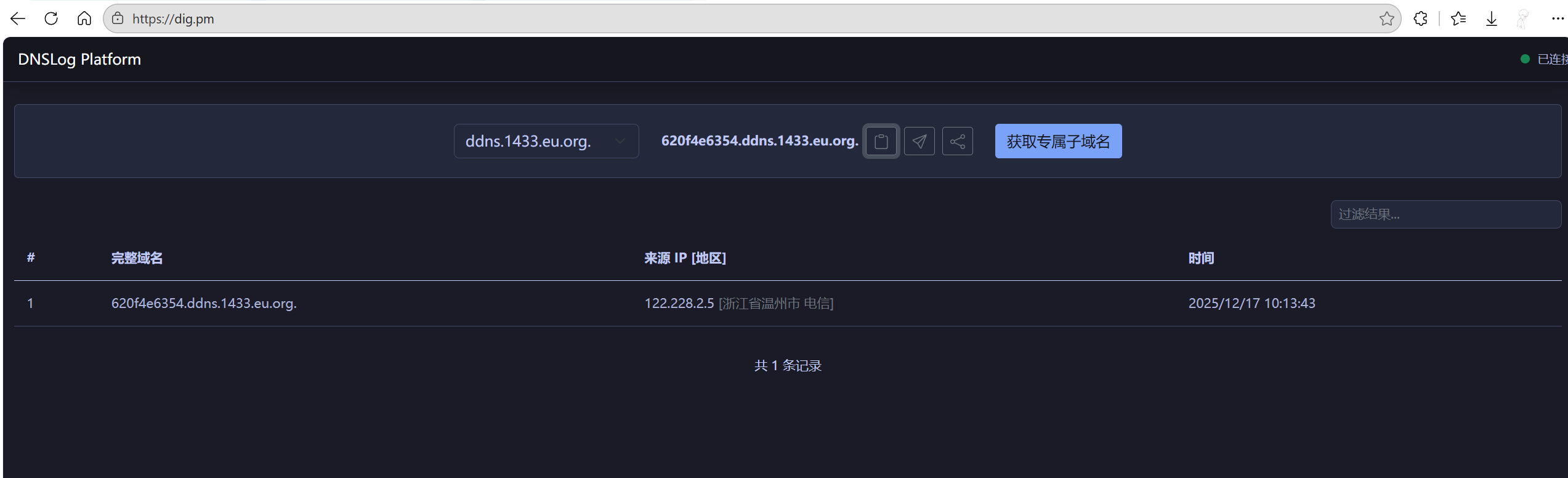
Task: Open the browser home page
Action: [x=84, y=18]
